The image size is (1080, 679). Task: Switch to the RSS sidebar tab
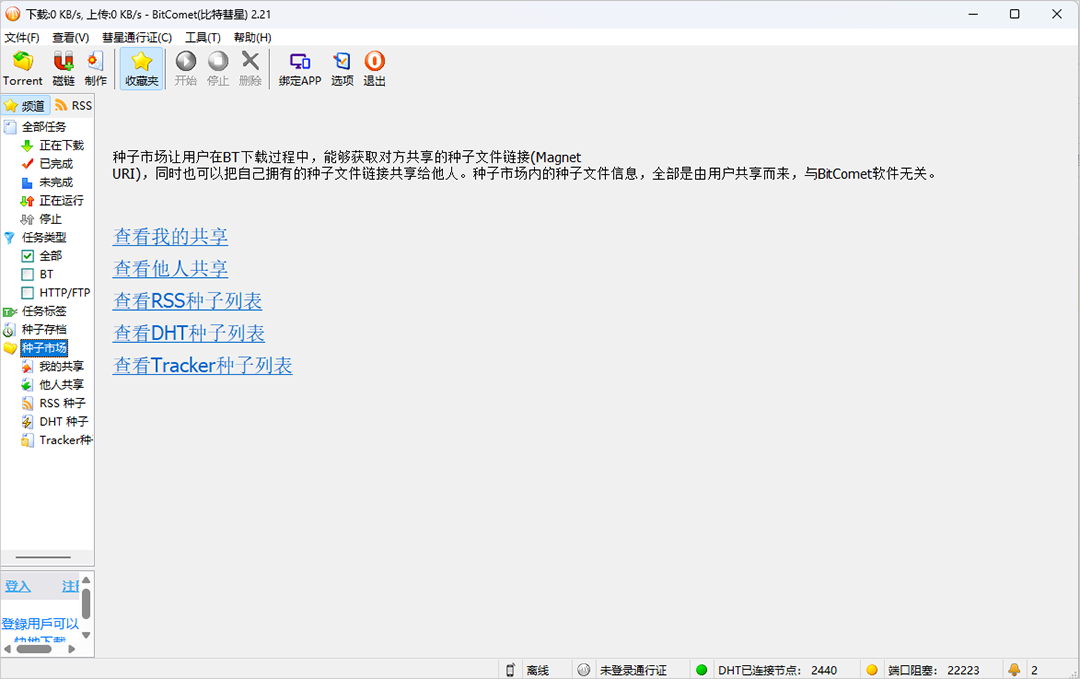click(73, 105)
